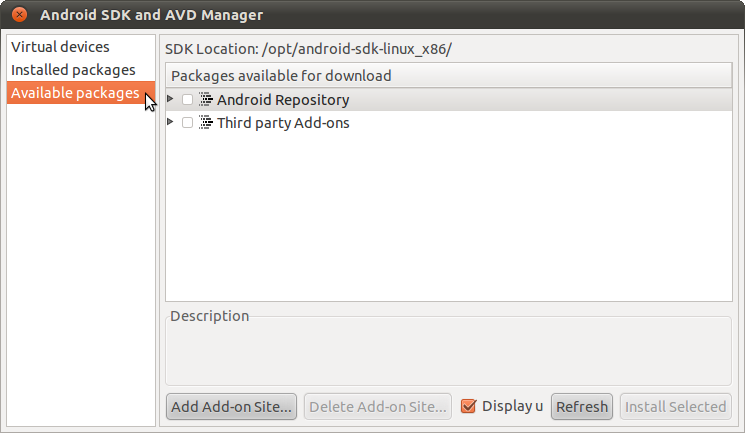Click the Install Selected button
Image resolution: width=745 pixels, height=433 pixels.
(675, 406)
